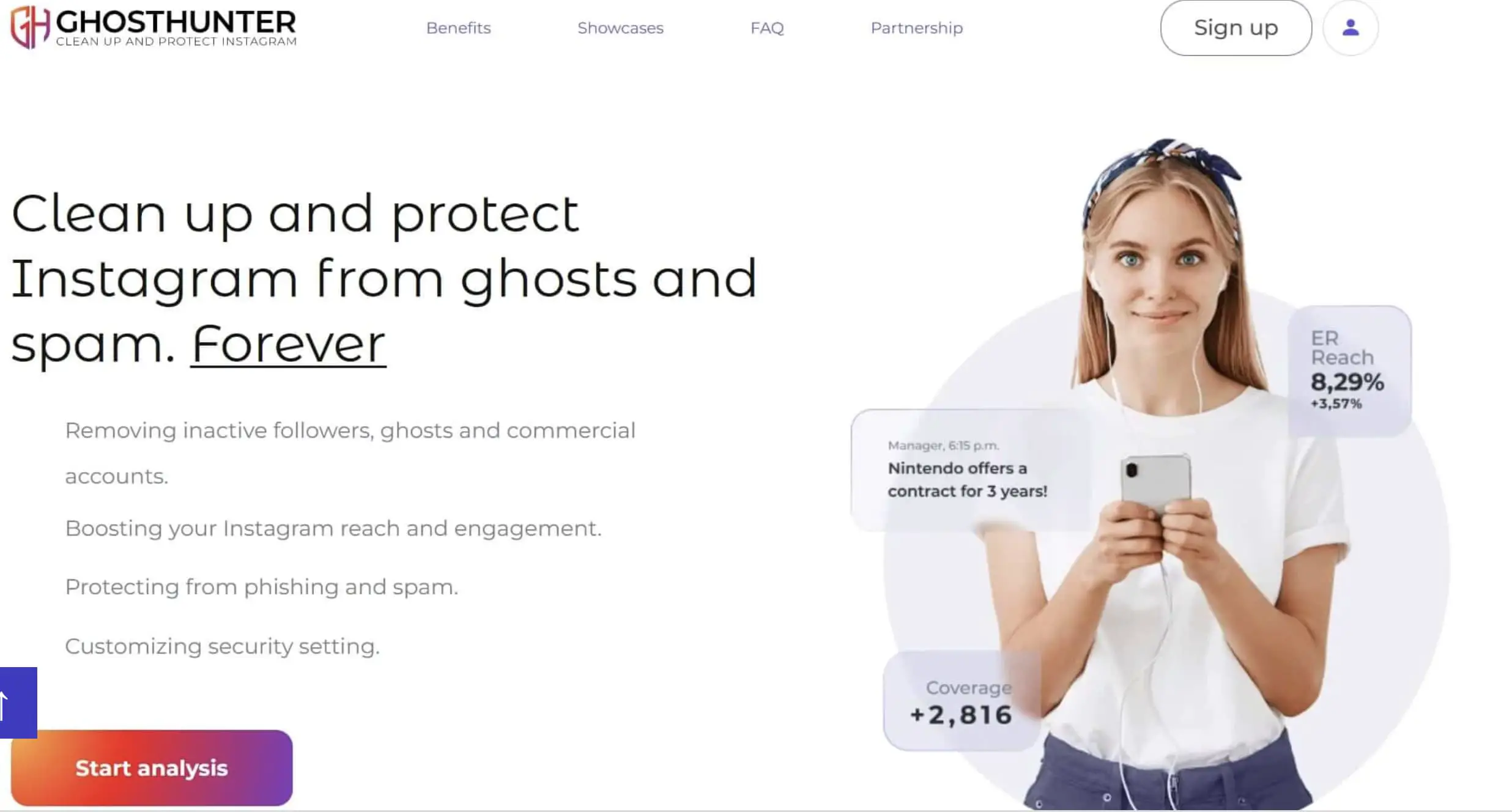Viewport: 1512px width, 812px height.
Task: Click the Partnership menu link
Action: 917,28
